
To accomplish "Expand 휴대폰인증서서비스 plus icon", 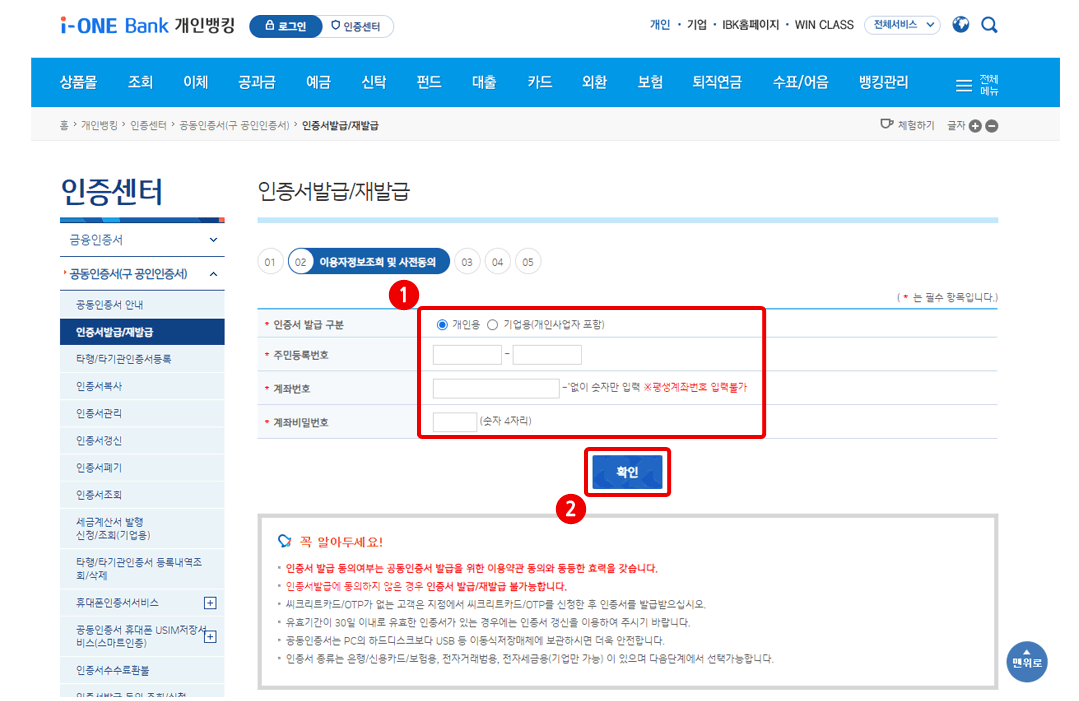I will [x=211, y=603].
